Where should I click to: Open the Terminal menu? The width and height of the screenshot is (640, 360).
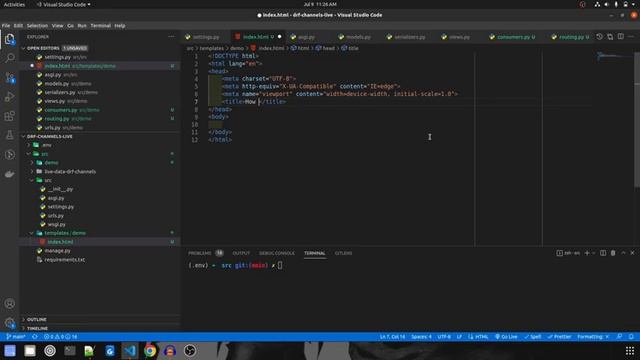[x=100, y=26]
